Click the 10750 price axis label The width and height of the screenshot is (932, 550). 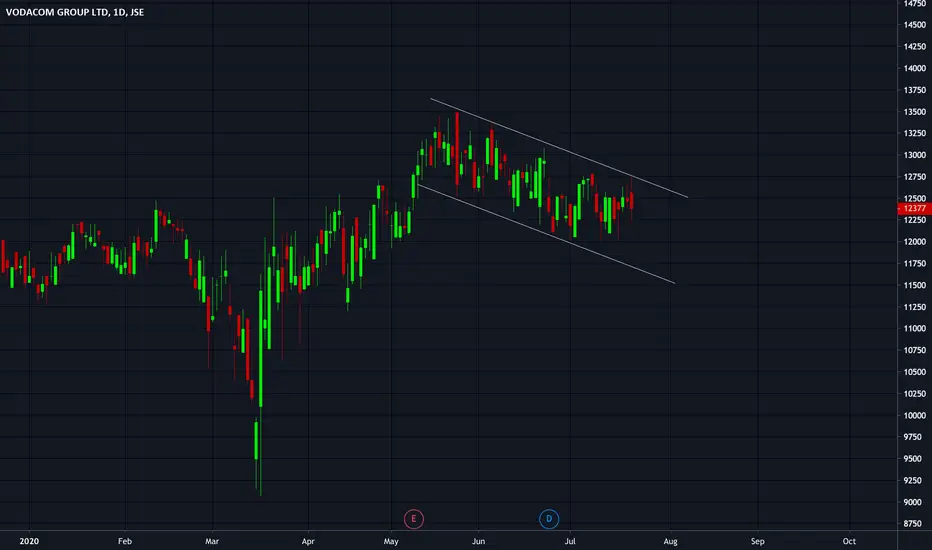(x=915, y=350)
